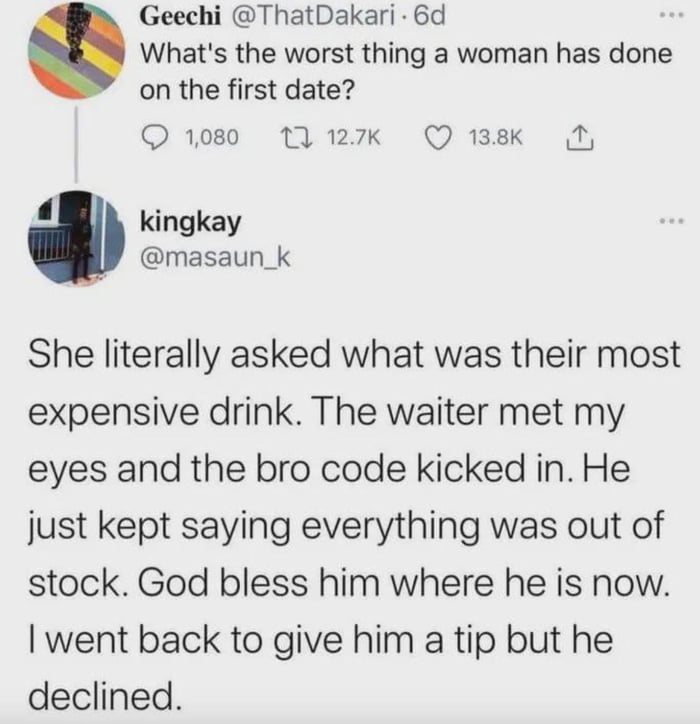Open kingkay's profile picture
700x724 pixels.
(x=75, y=236)
